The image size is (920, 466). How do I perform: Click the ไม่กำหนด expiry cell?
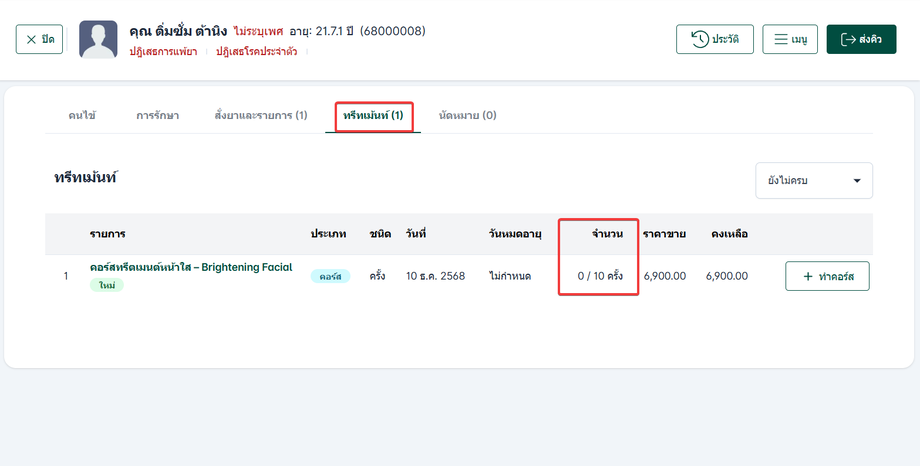[510, 276]
